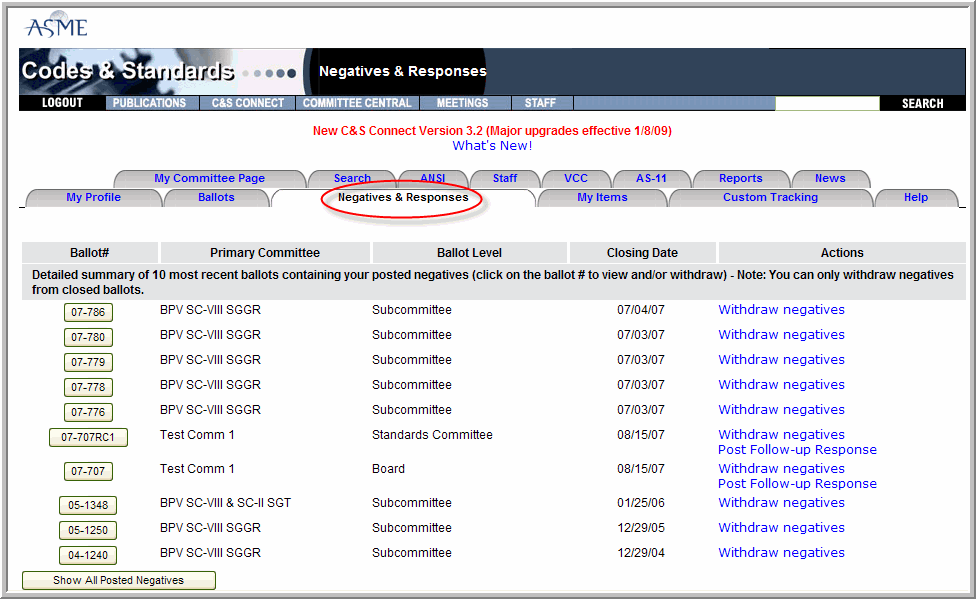Withdraw negatives for ballot 05-1250
This screenshot has width=976, height=599.
(x=781, y=527)
